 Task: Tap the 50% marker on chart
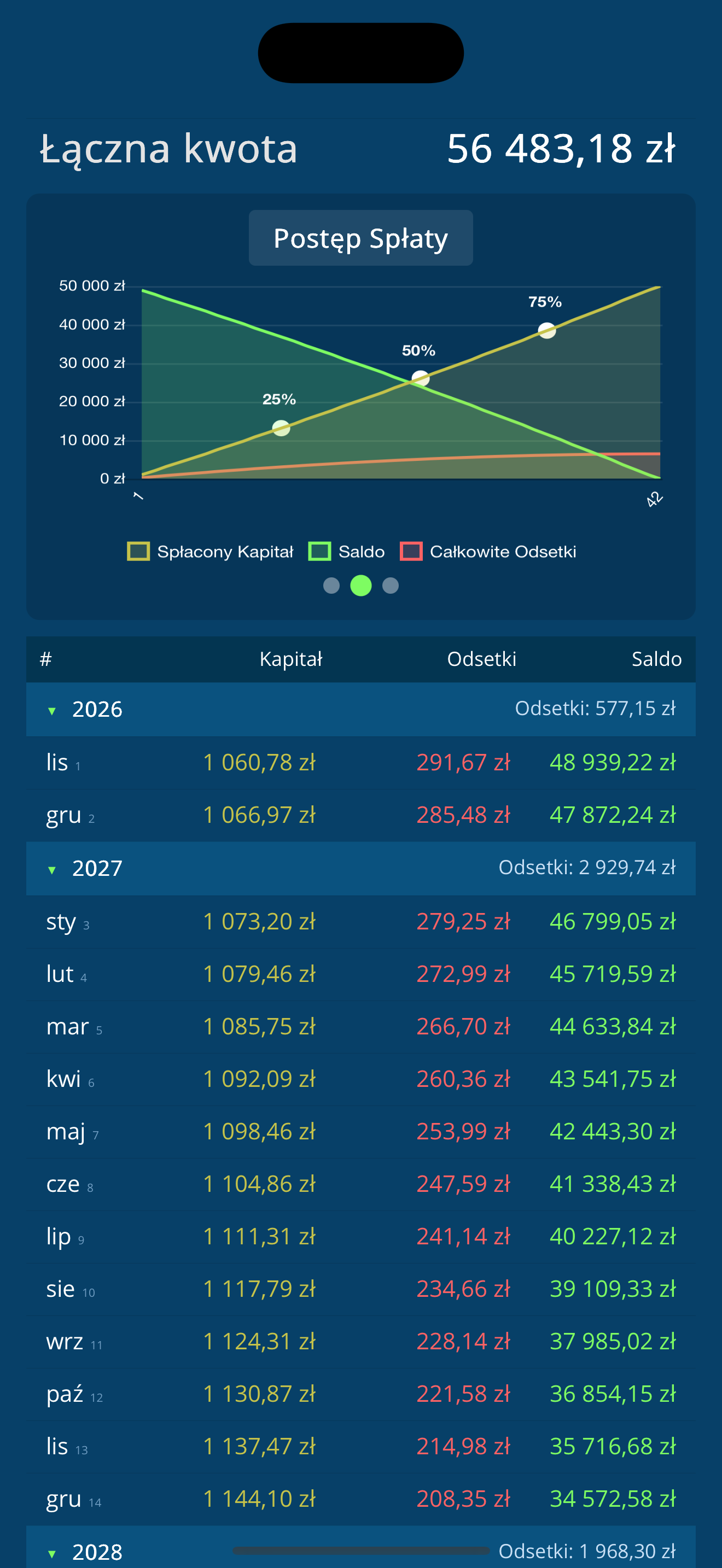click(420, 379)
